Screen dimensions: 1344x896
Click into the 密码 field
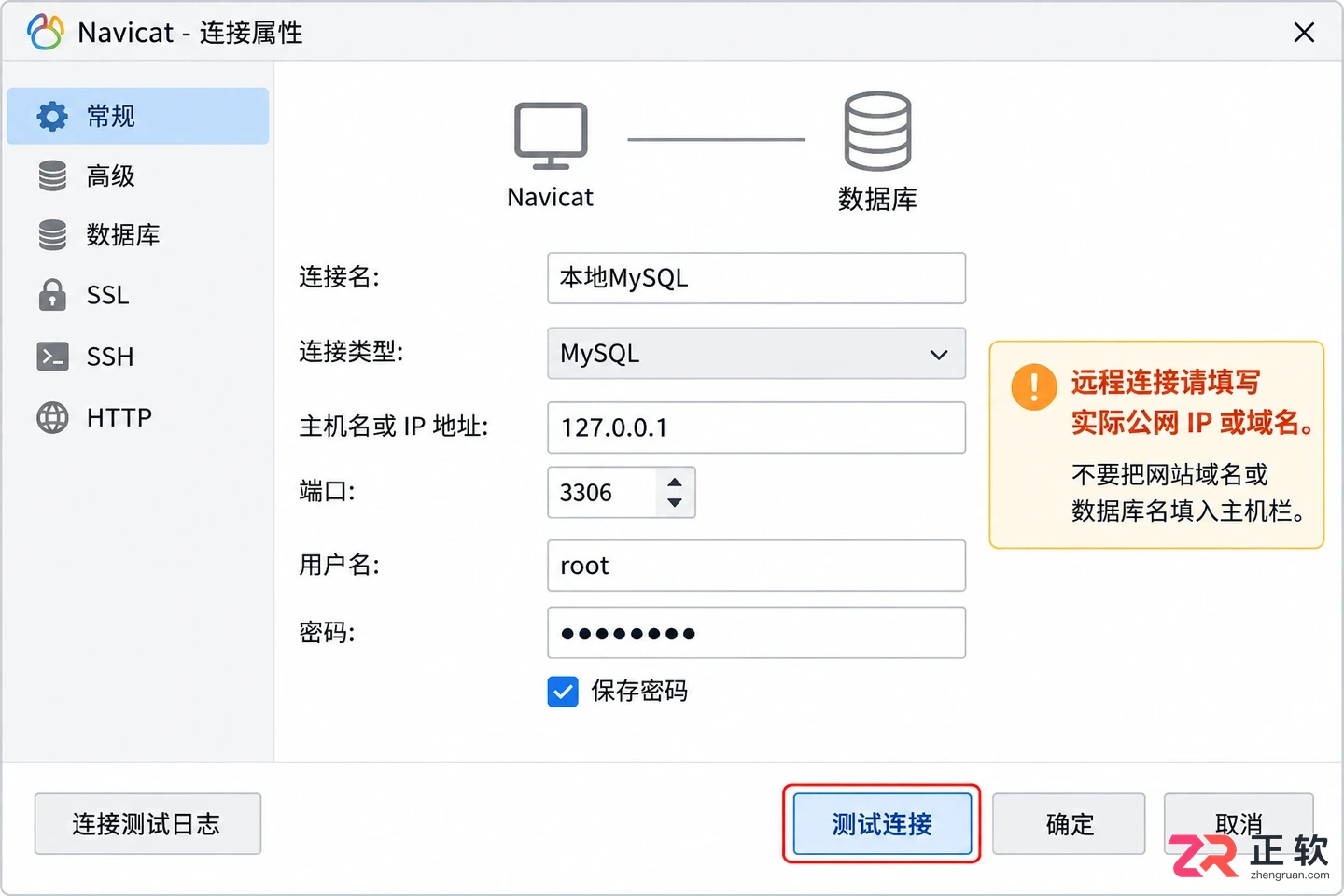pos(756,633)
